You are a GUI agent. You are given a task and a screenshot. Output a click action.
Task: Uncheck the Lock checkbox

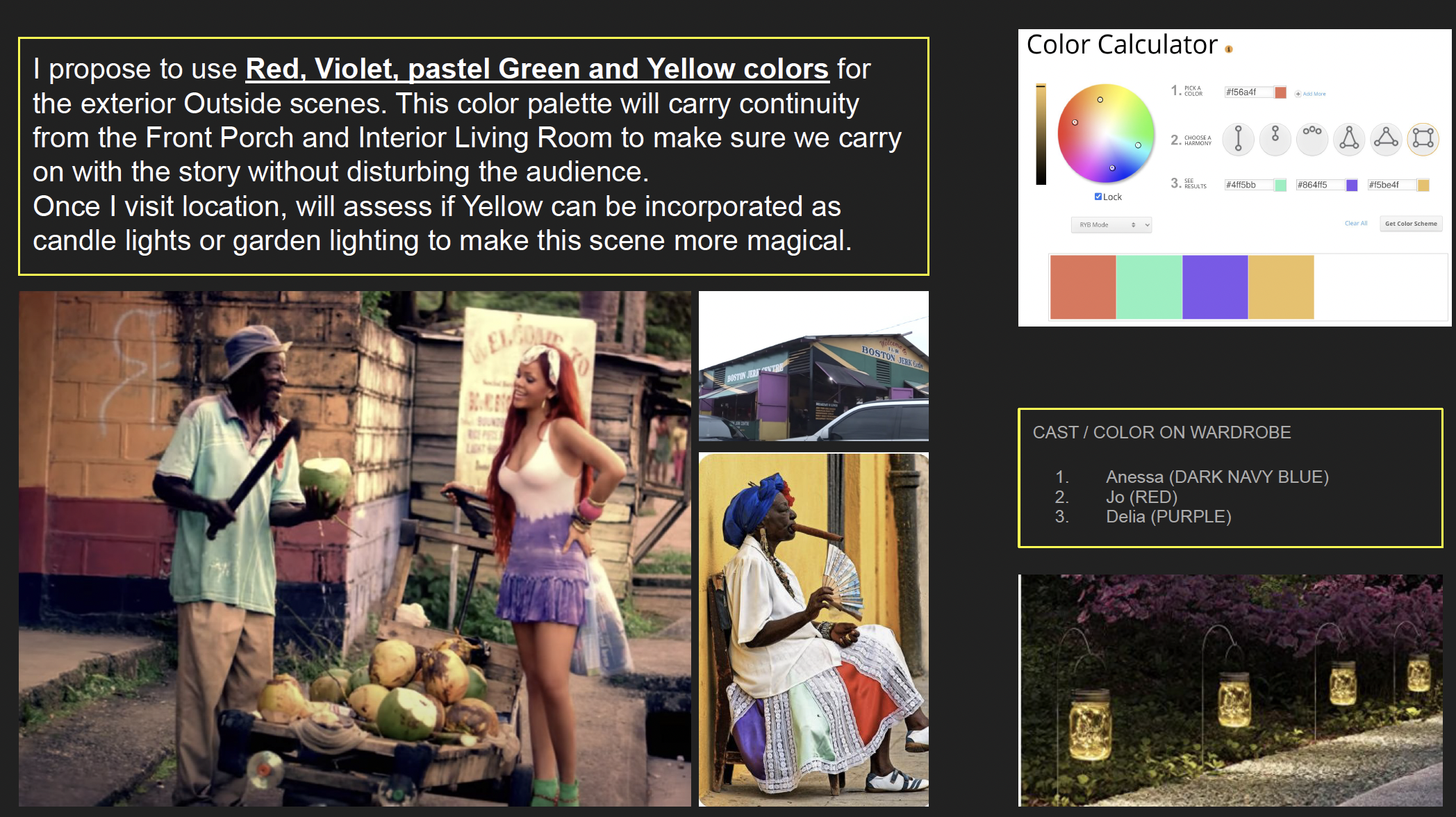pyautogui.click(x=1098, y=197)
